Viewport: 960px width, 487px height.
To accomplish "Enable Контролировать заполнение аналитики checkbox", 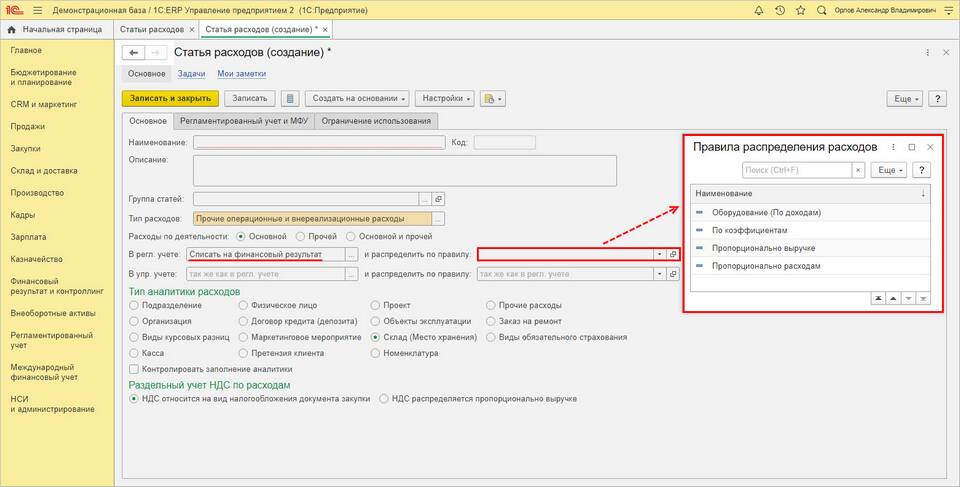I will pyautogui.click(x=135, y=368).
